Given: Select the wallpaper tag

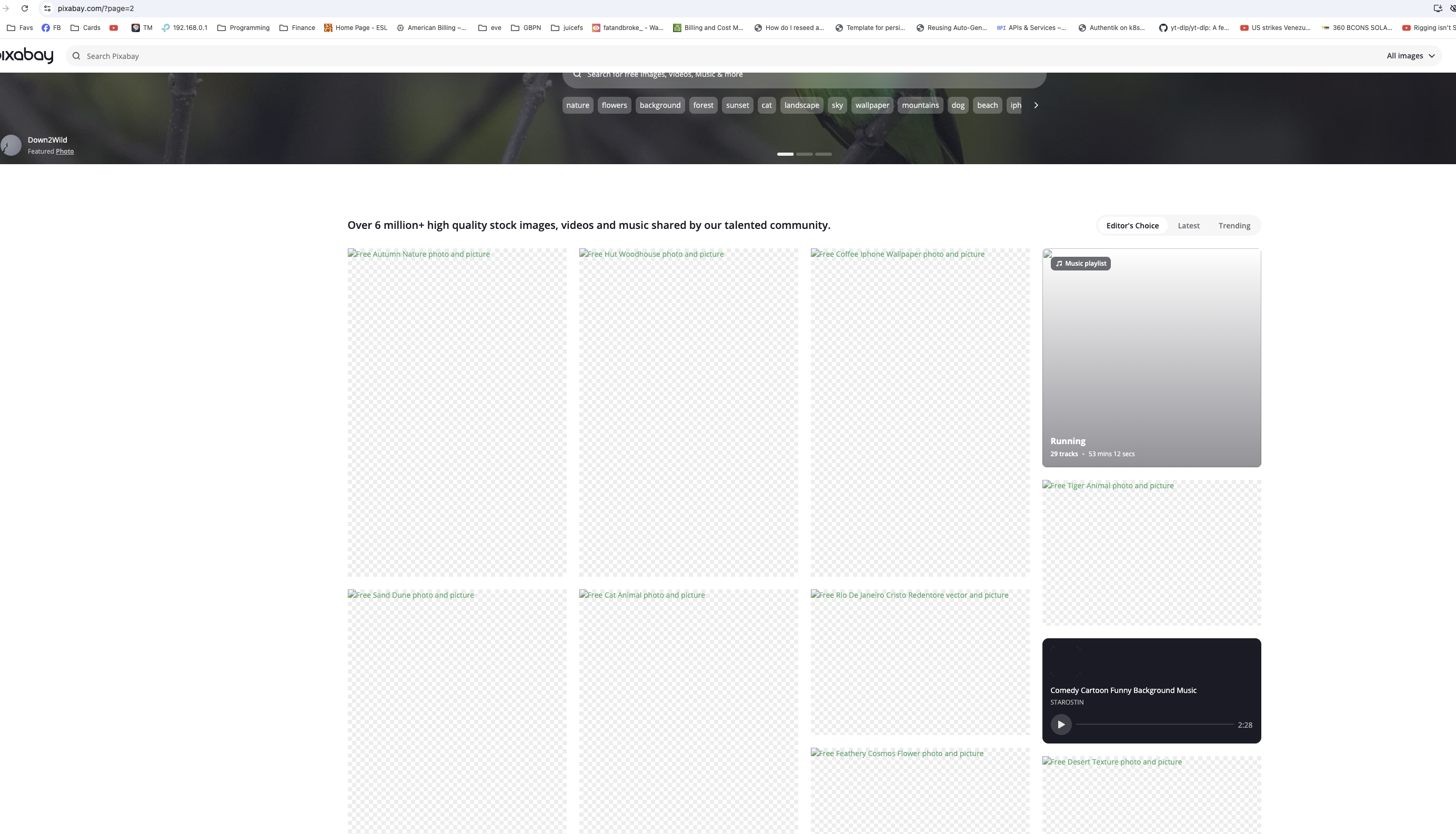Looking at the screenshot, I should 872,105.
